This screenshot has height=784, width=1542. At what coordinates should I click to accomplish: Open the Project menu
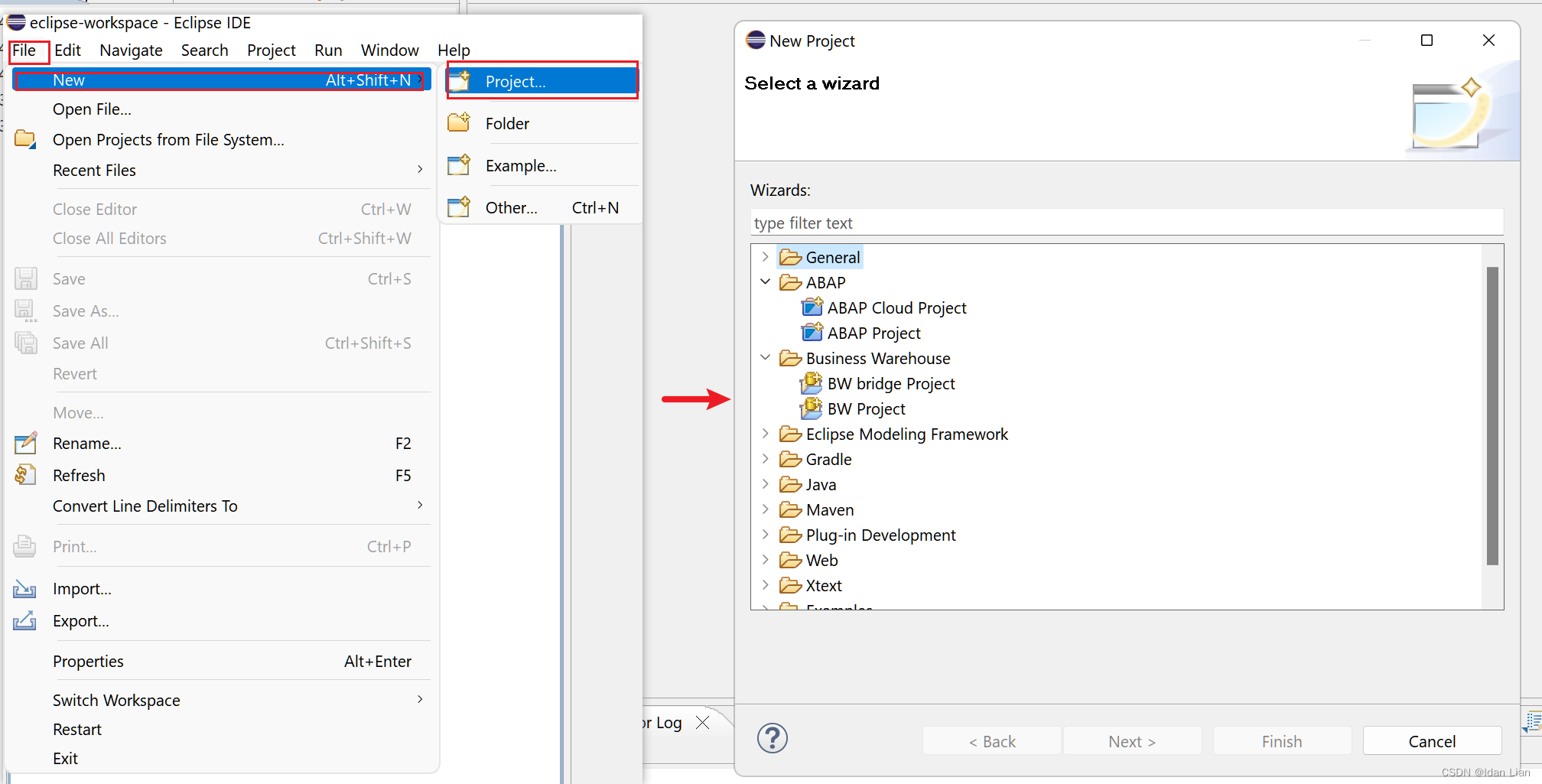pos(271,50)
